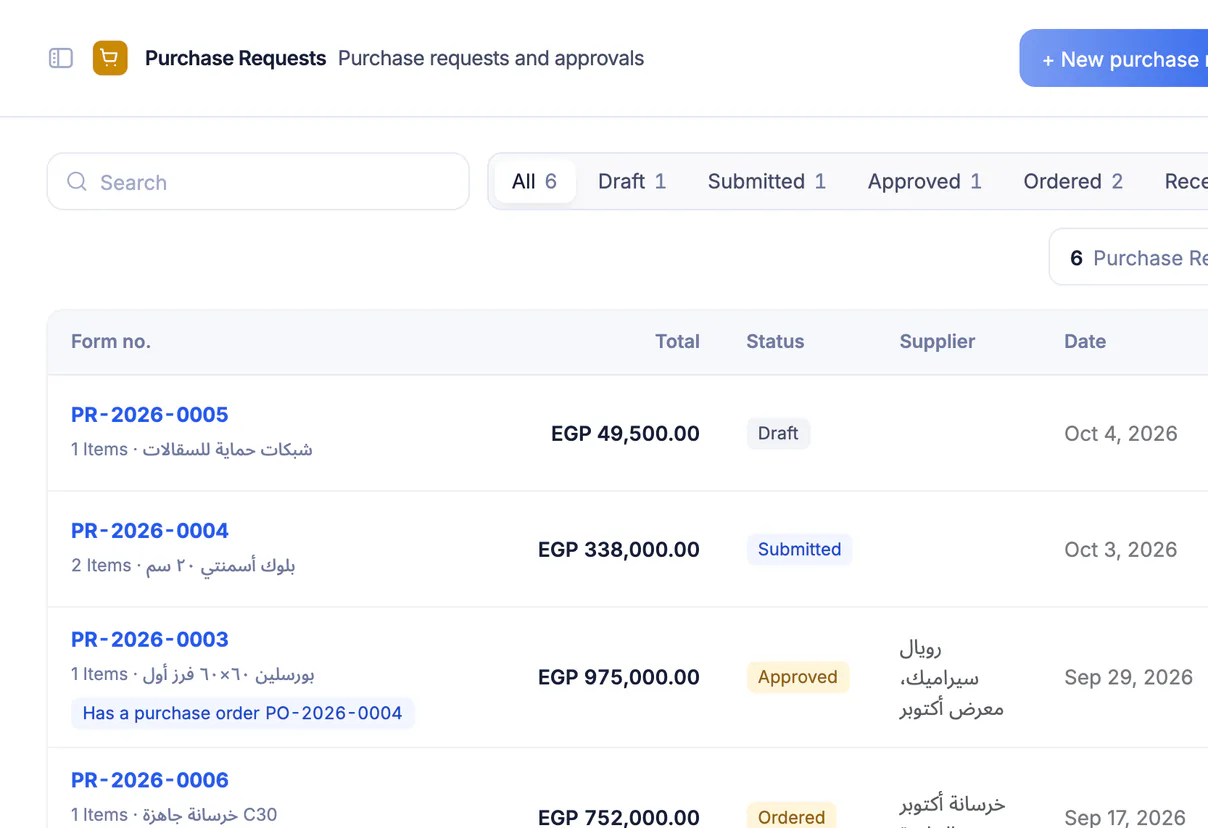Click the orange shopping cart icon

(110, 58)
